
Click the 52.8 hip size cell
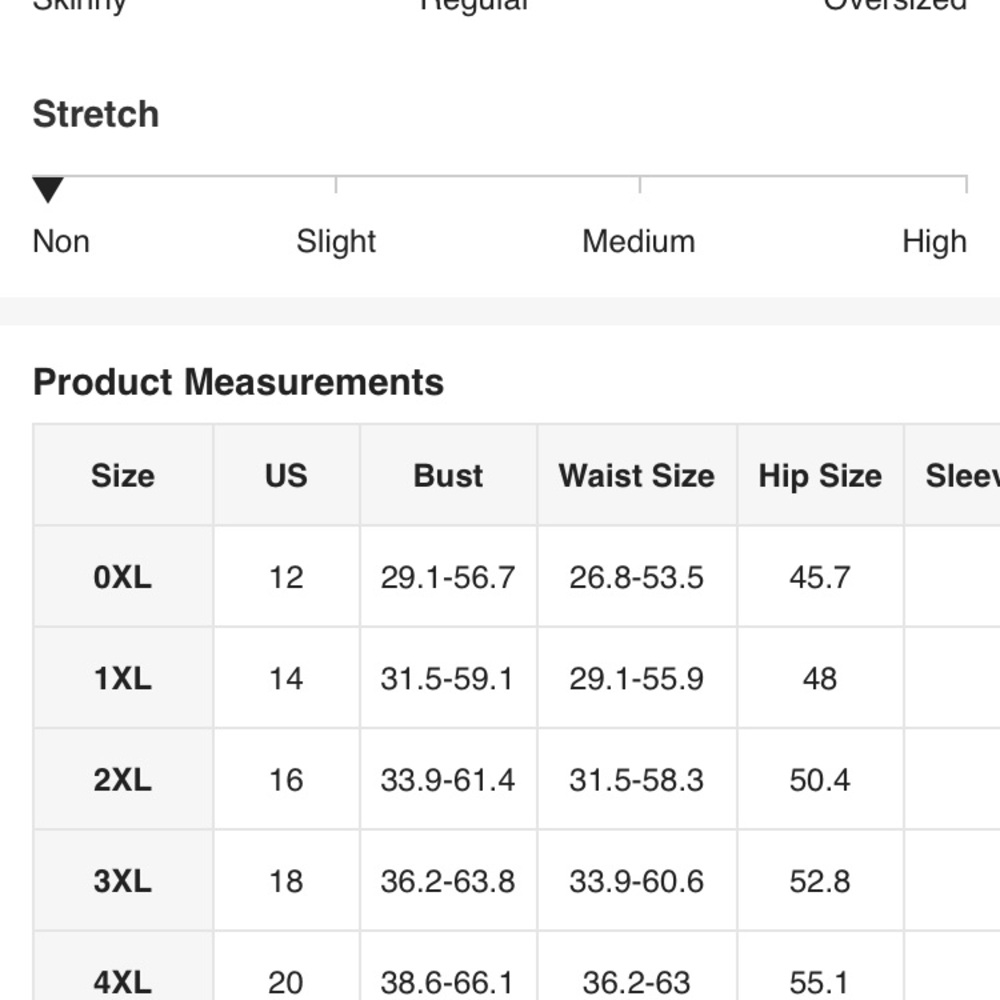point(820,881)
